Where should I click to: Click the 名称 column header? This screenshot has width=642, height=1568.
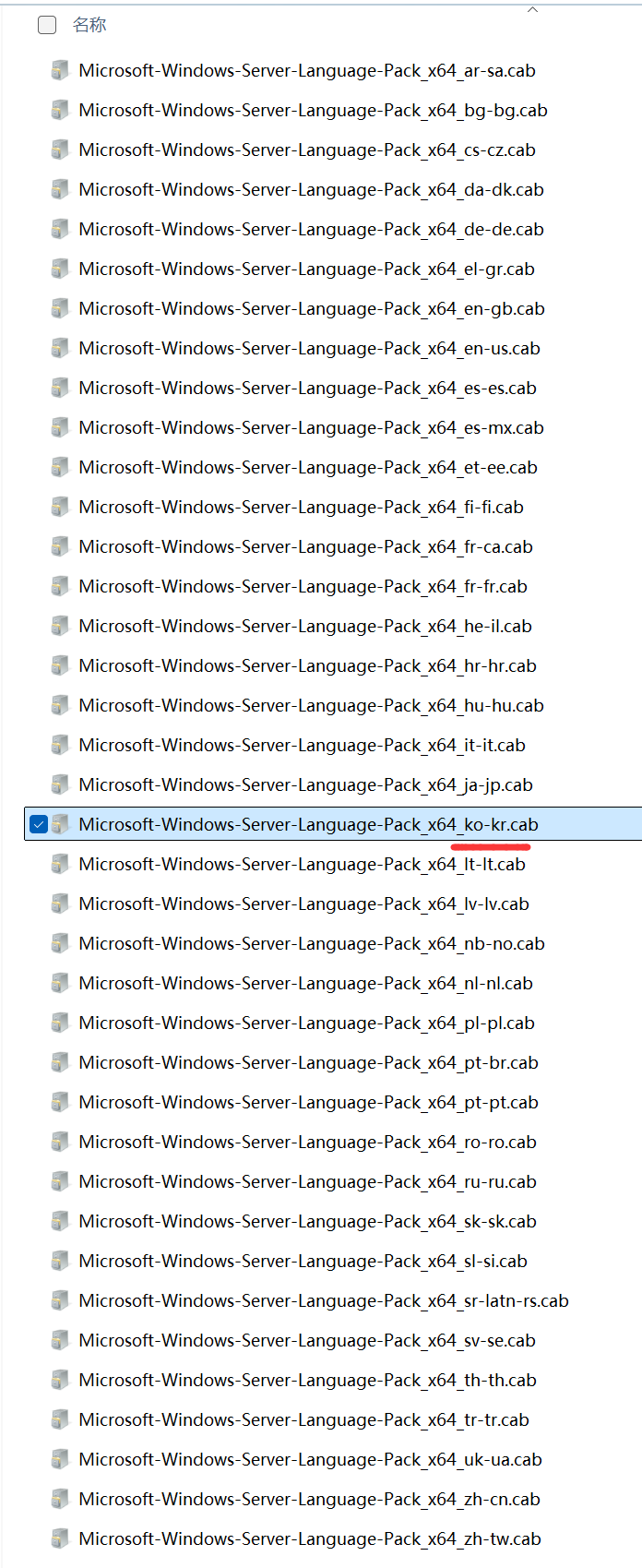point(89,25)
